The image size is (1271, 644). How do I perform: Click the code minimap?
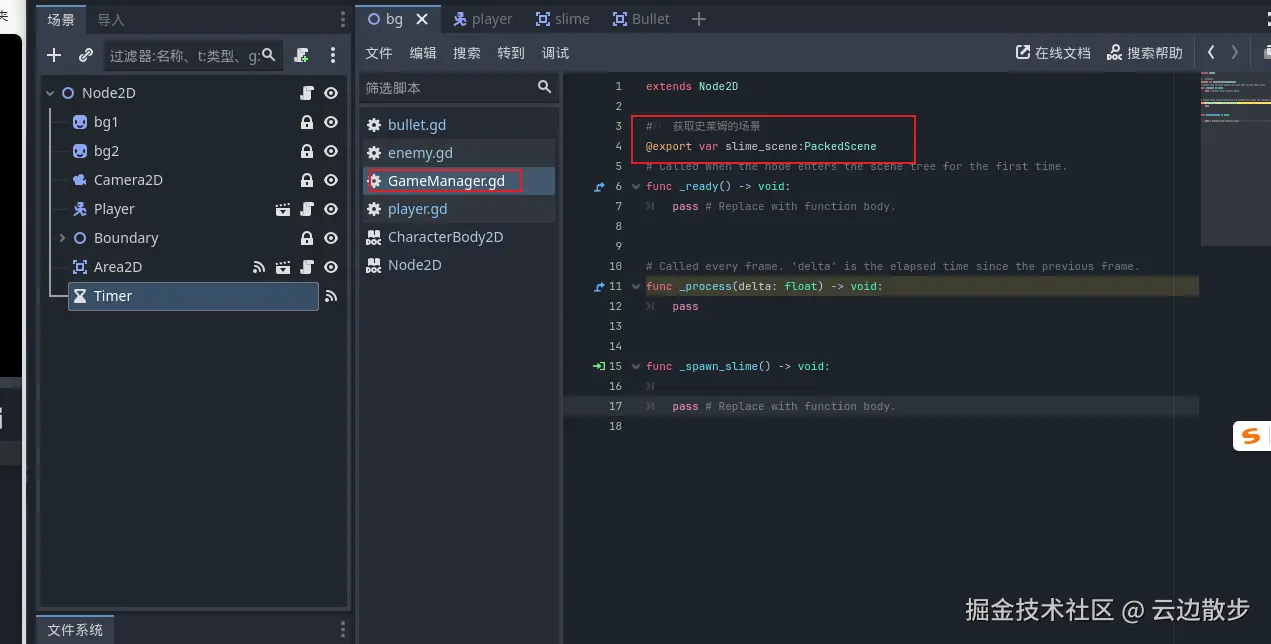pyautogui.click(x=1235, y=160)
